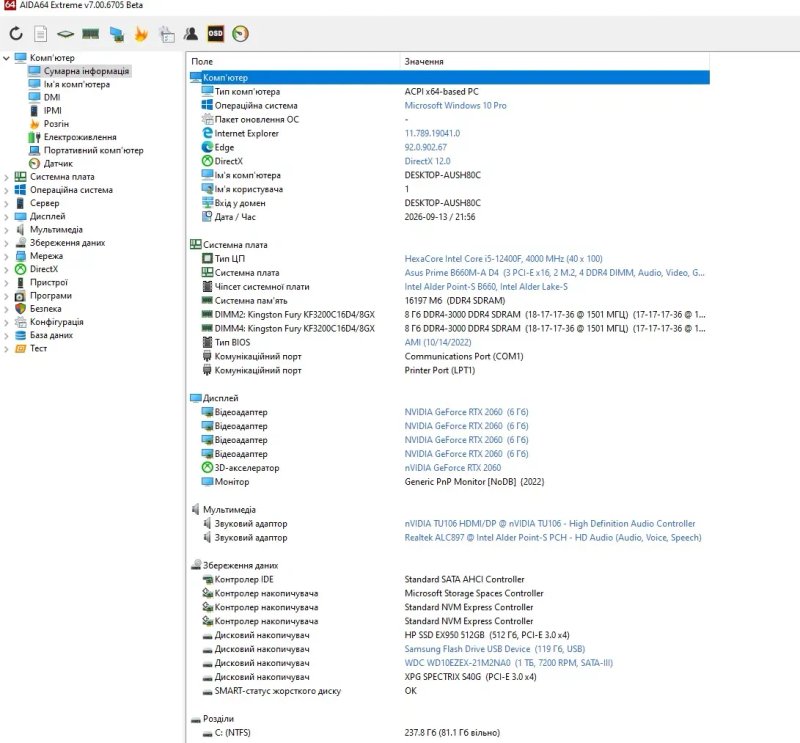Select Ім'я комп'ютера in the tree

[77, 84]
